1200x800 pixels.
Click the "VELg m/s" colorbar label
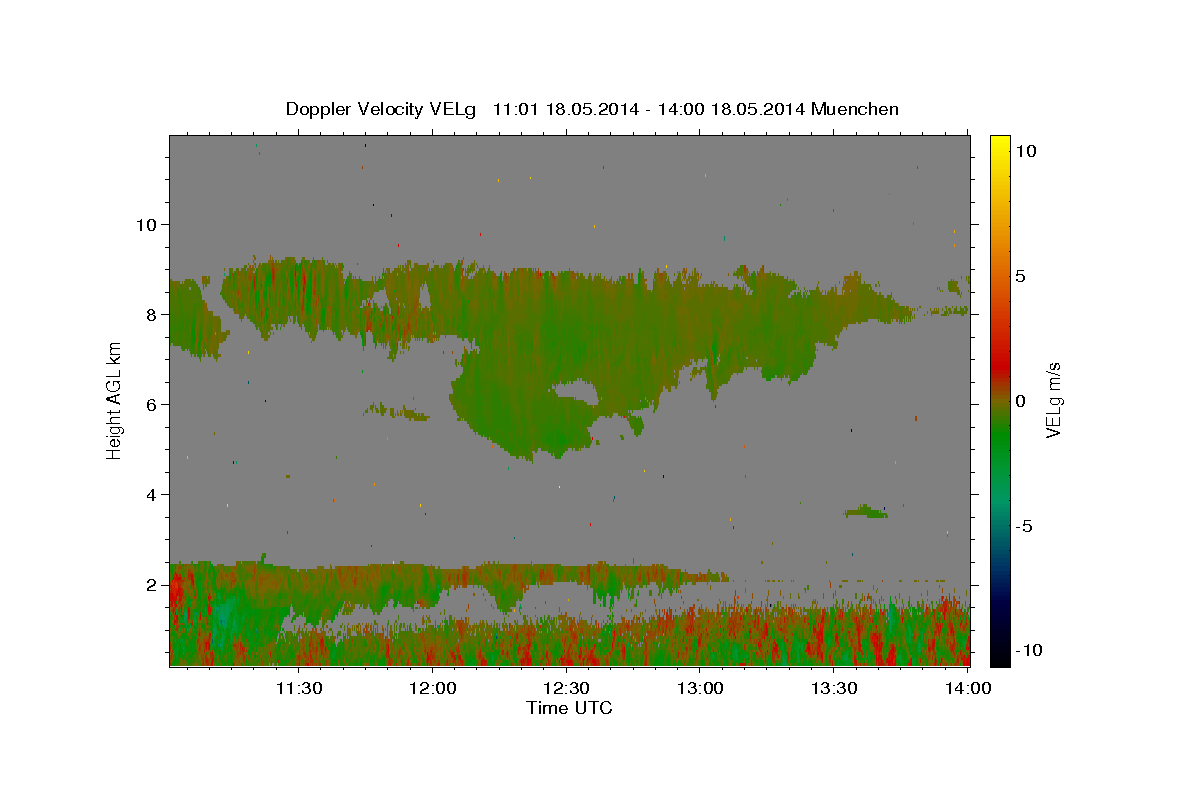coord(1054,401)
